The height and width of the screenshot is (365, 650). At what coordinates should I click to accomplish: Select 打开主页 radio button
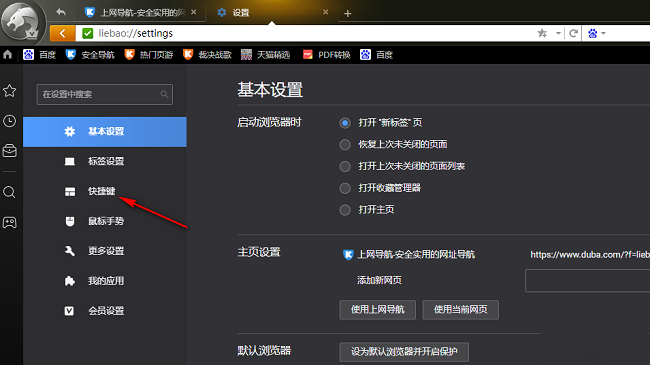tap(345, 210)
